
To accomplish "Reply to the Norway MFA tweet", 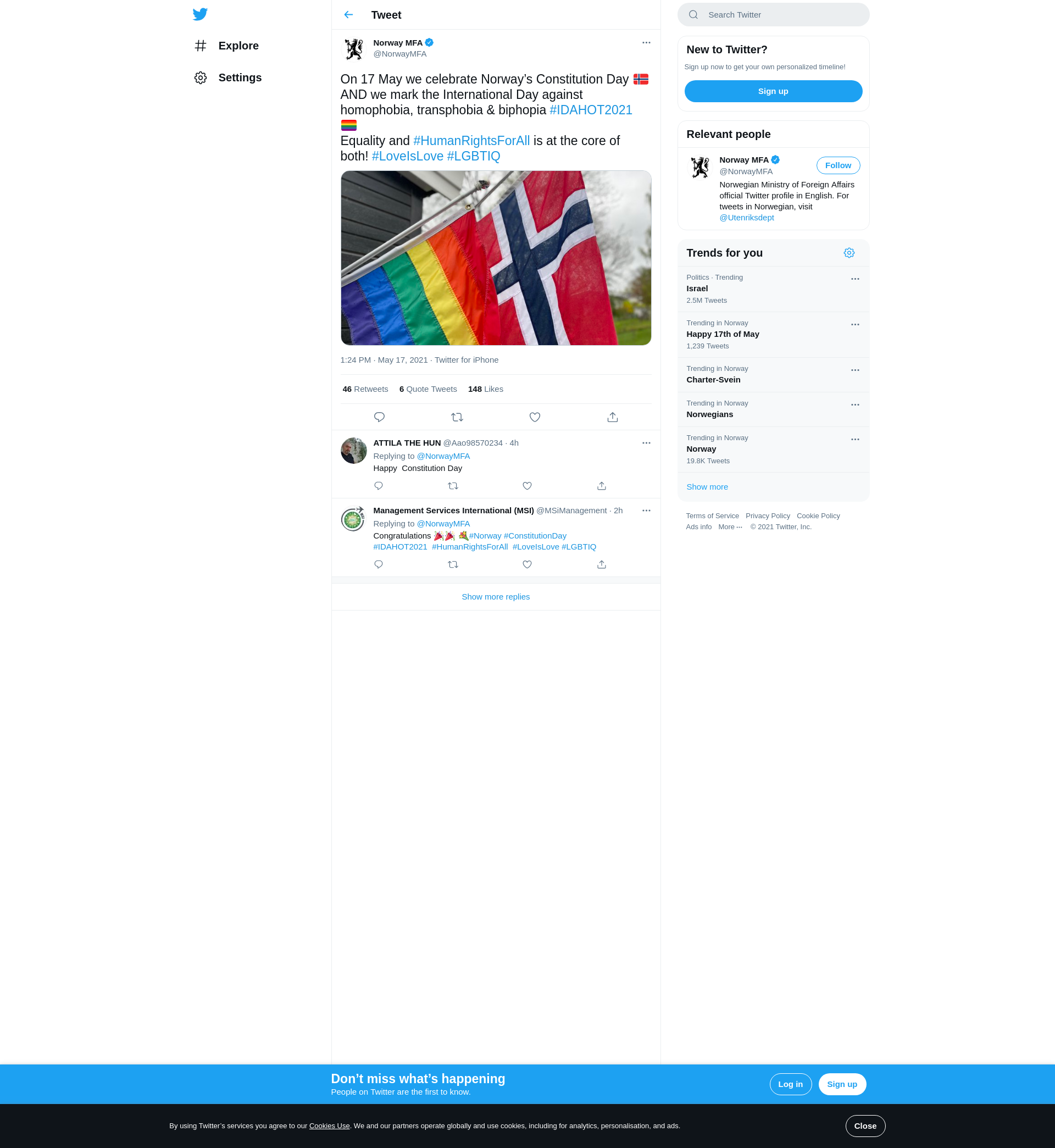I will tap(379, 417).
